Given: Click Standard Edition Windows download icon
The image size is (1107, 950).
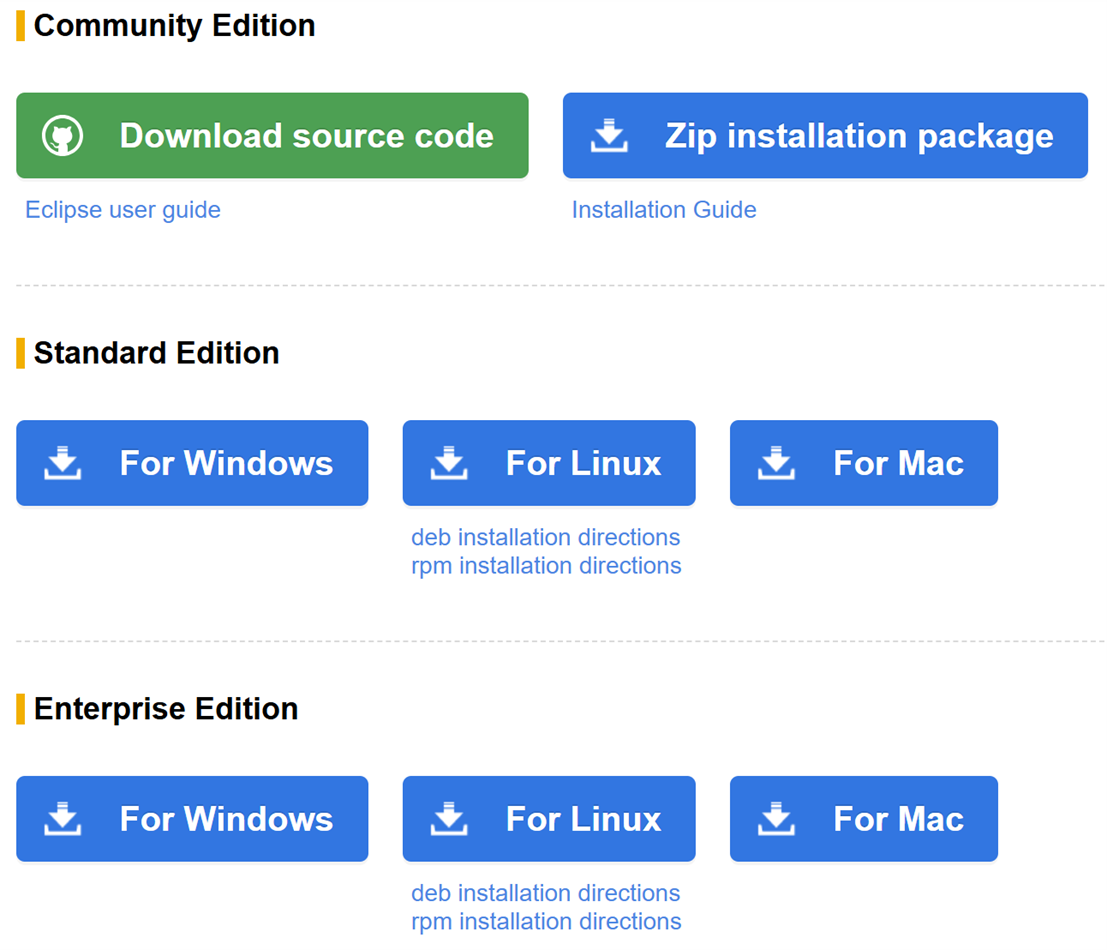Looking at the screenshot, I should [x=63, y=463].
